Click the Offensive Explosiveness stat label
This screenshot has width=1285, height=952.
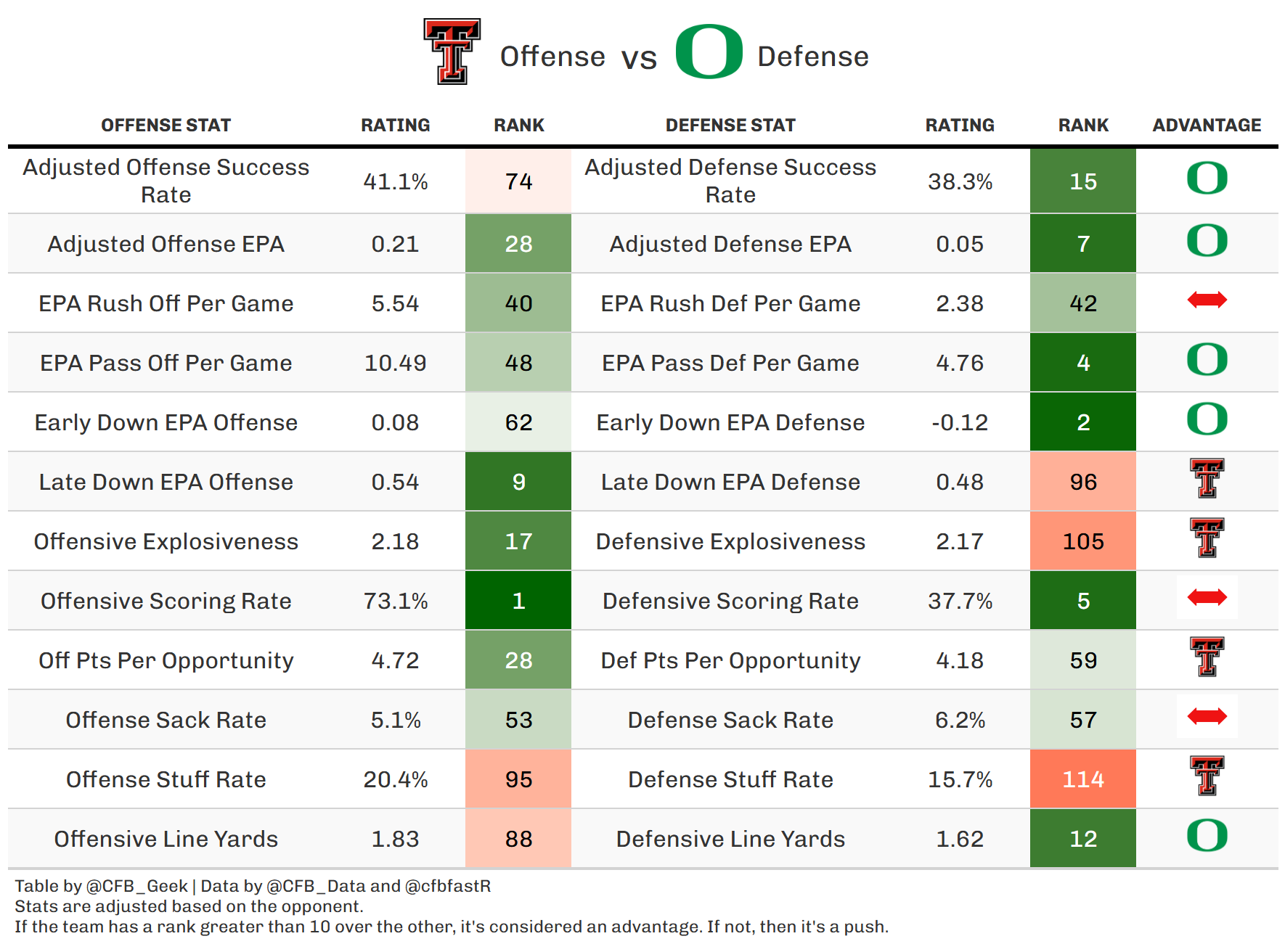(x=166, y=541)
